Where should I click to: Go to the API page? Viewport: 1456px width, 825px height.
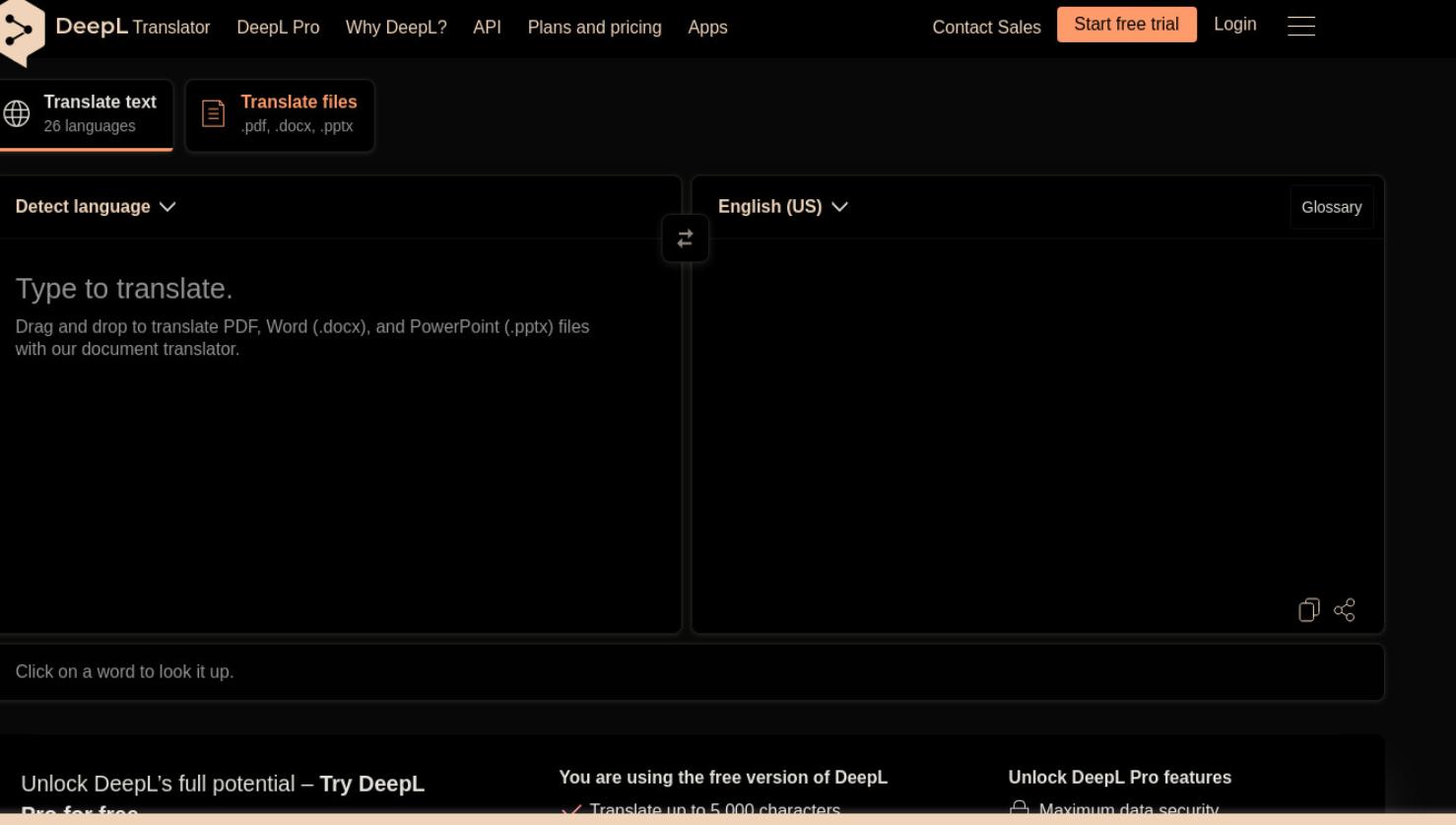pos(487,28)
